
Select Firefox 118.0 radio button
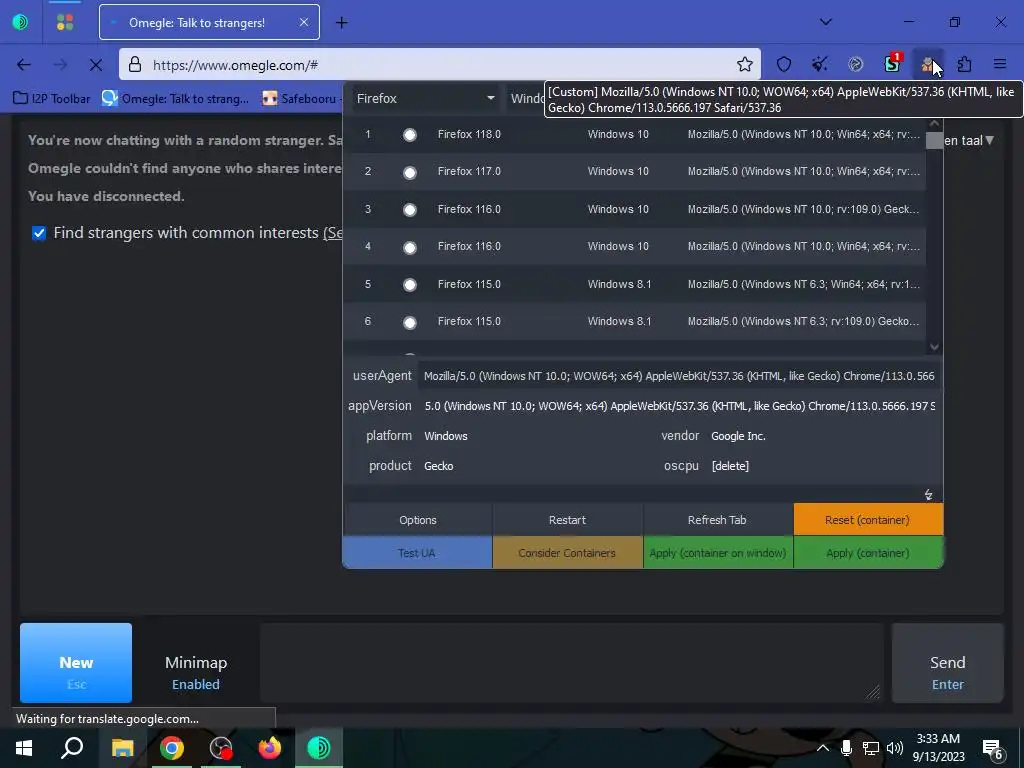pyautogui.click(x=409, y=135)
